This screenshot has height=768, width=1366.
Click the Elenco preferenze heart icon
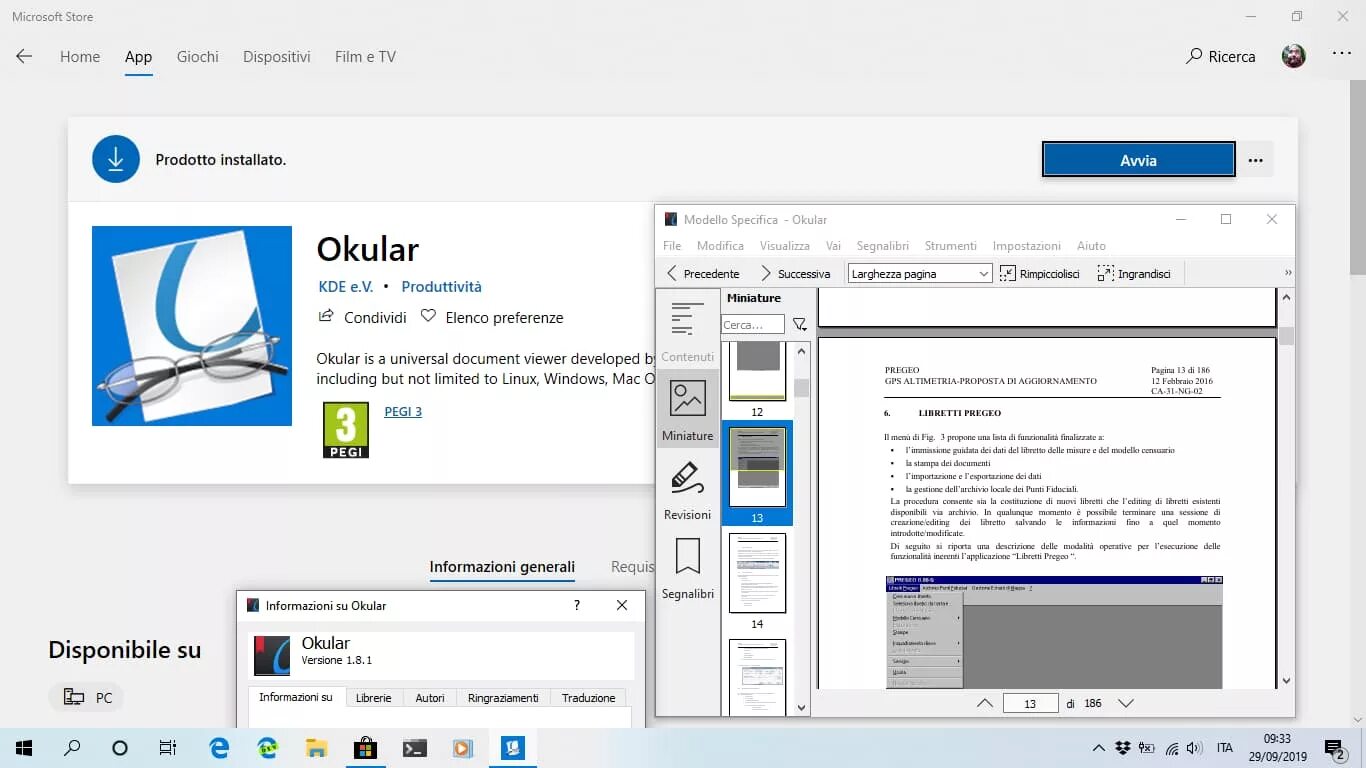coord(428,316)
